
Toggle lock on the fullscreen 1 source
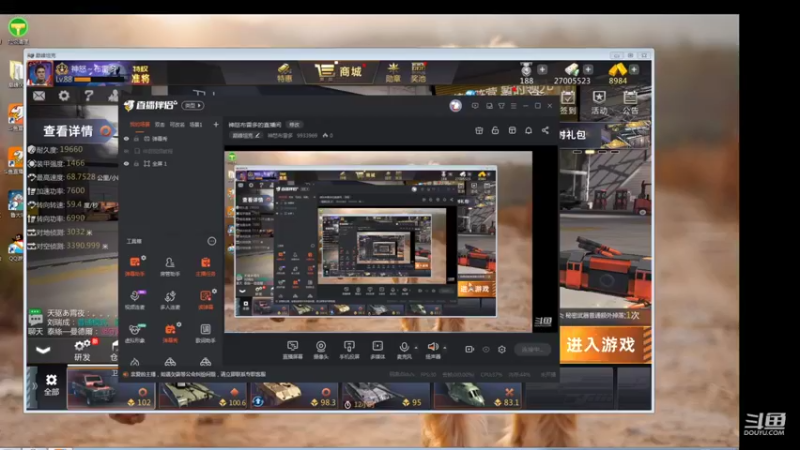pyautogui.click(x=136, y=164)
